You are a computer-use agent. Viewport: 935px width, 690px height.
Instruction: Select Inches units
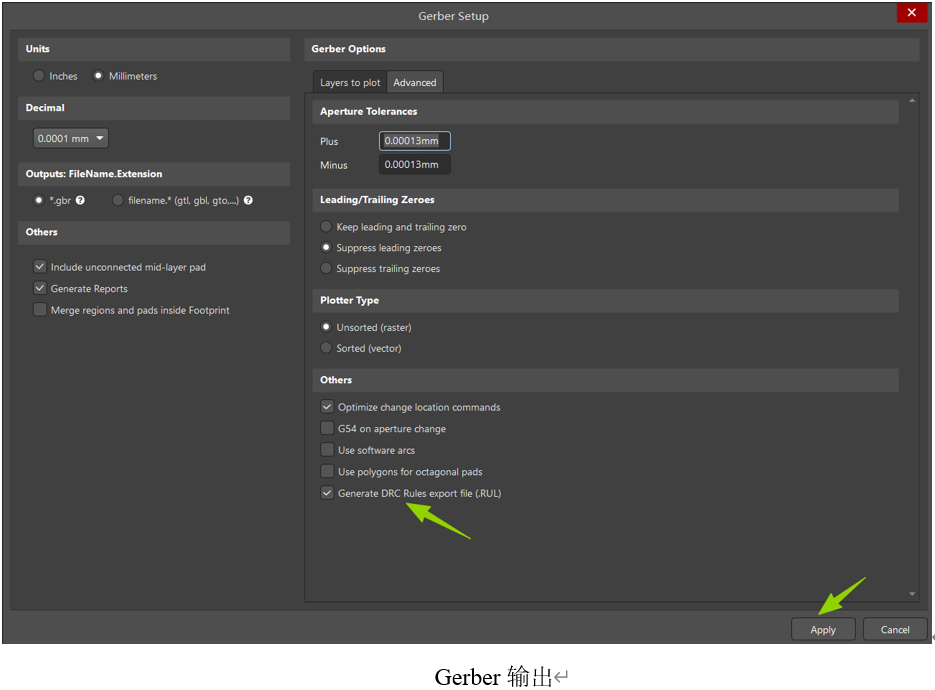[x=39, y=76]
